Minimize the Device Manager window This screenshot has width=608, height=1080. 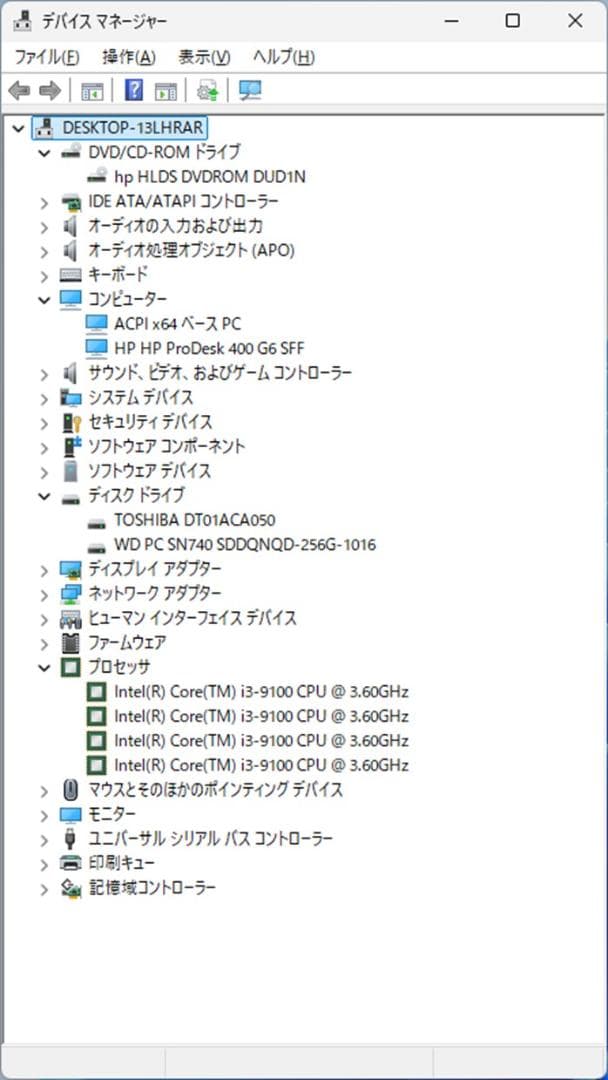click(x=450, y=21)
